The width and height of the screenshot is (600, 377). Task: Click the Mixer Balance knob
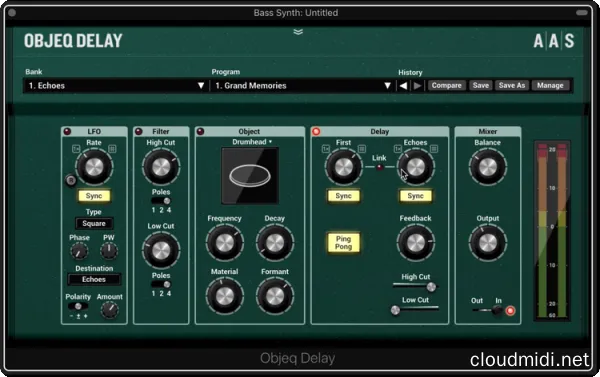[488, 167]
